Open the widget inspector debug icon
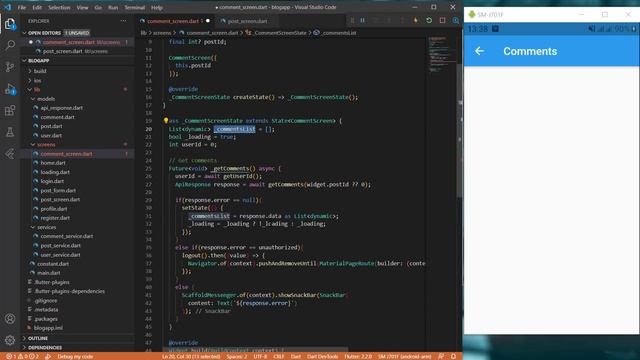 (456, 20)
